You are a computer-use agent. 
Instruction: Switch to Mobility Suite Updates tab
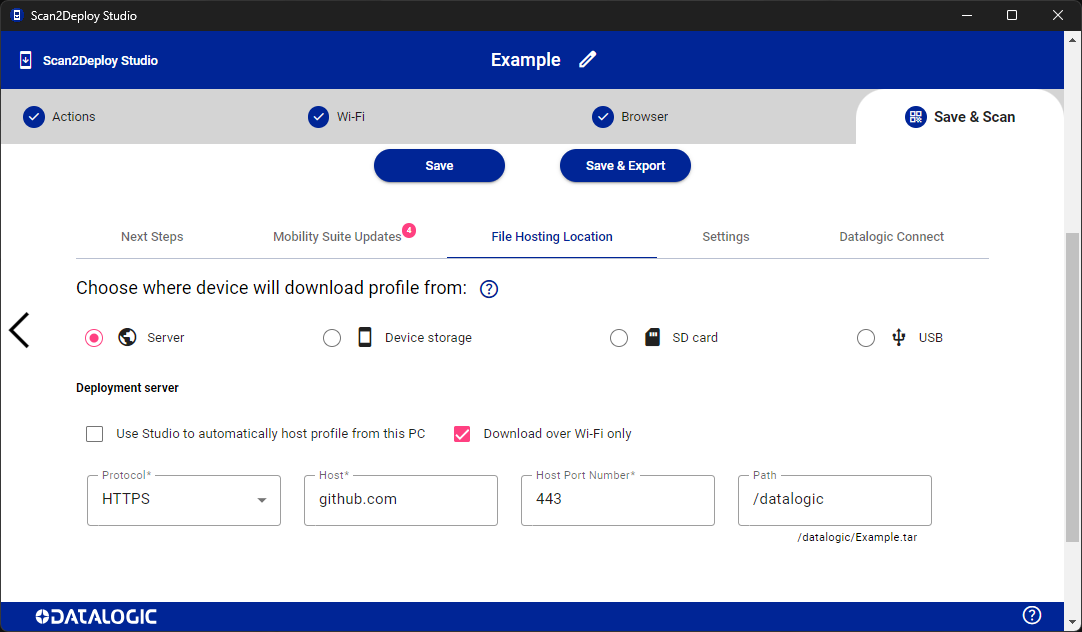(x=337, y=237)
